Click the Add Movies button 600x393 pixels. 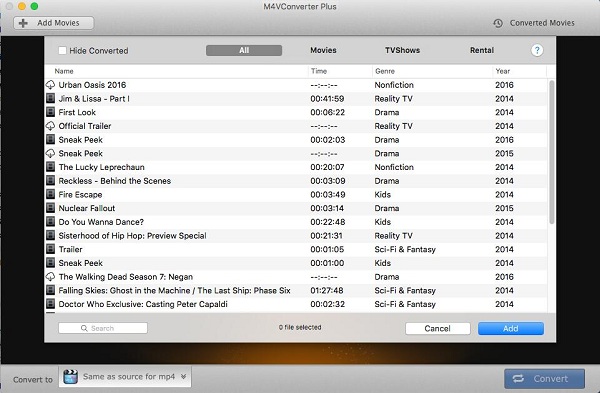point(54,23)
